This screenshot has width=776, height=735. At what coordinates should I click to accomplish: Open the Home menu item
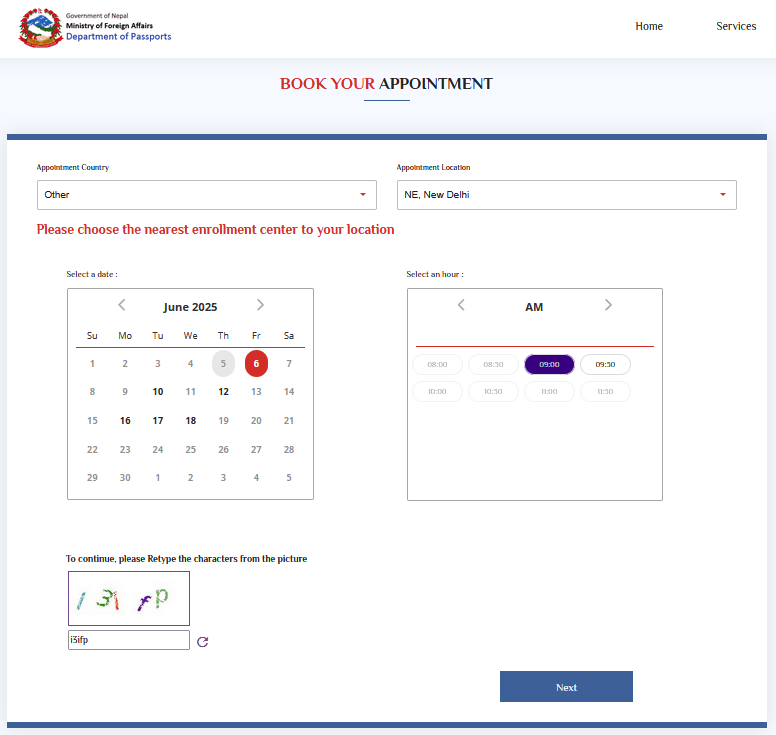click(x=649, y=26)
